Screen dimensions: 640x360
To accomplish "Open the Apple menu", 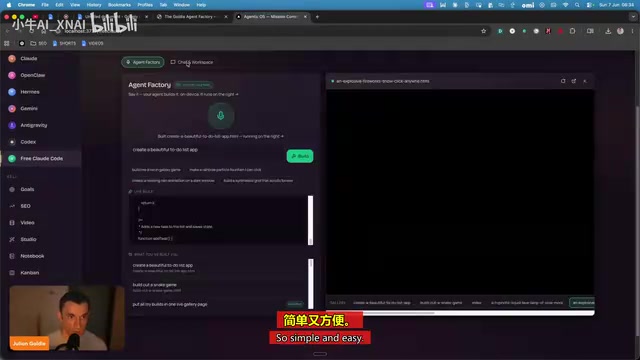I will coord(9,5).
